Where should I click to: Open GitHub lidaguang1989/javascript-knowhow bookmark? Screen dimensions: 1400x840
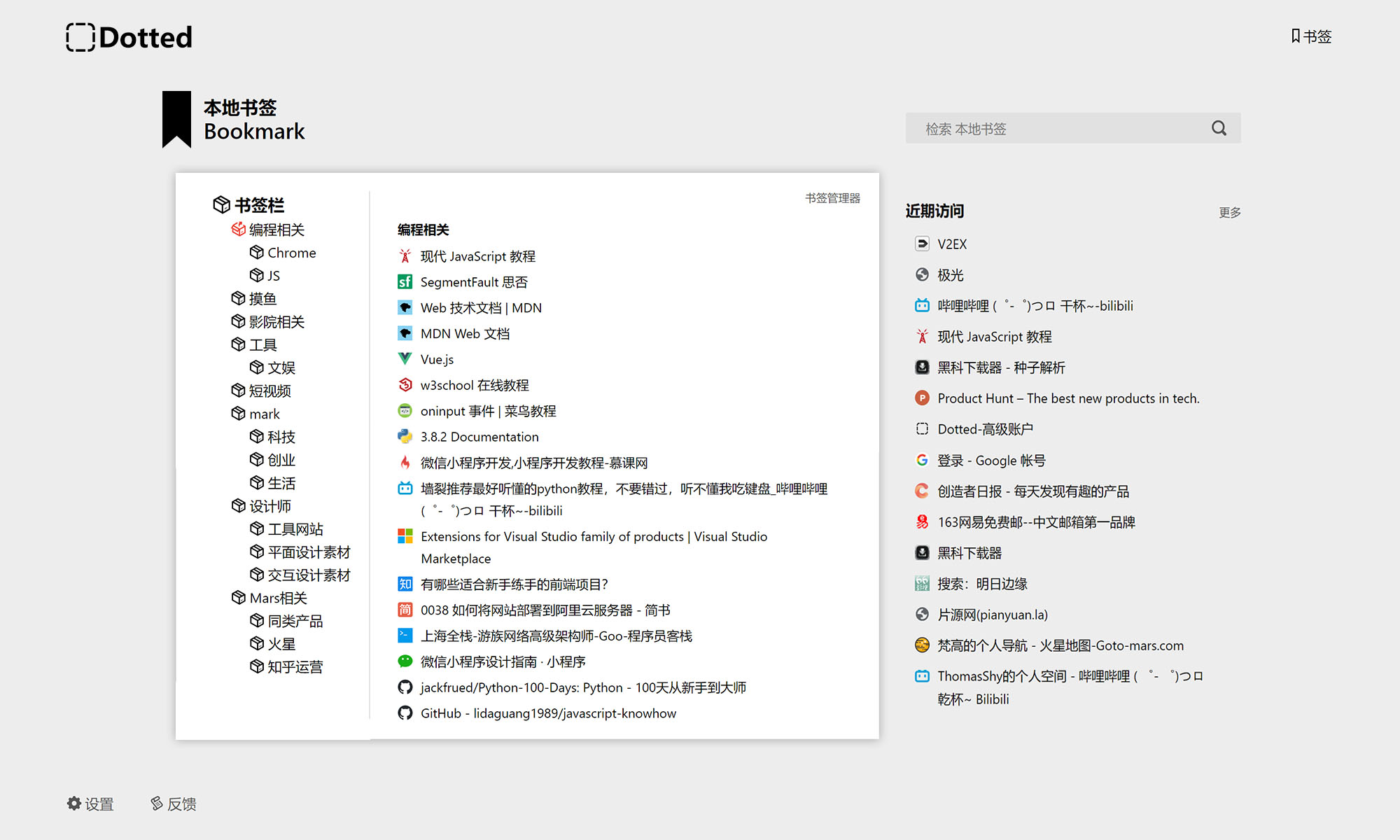click(548, 713)
